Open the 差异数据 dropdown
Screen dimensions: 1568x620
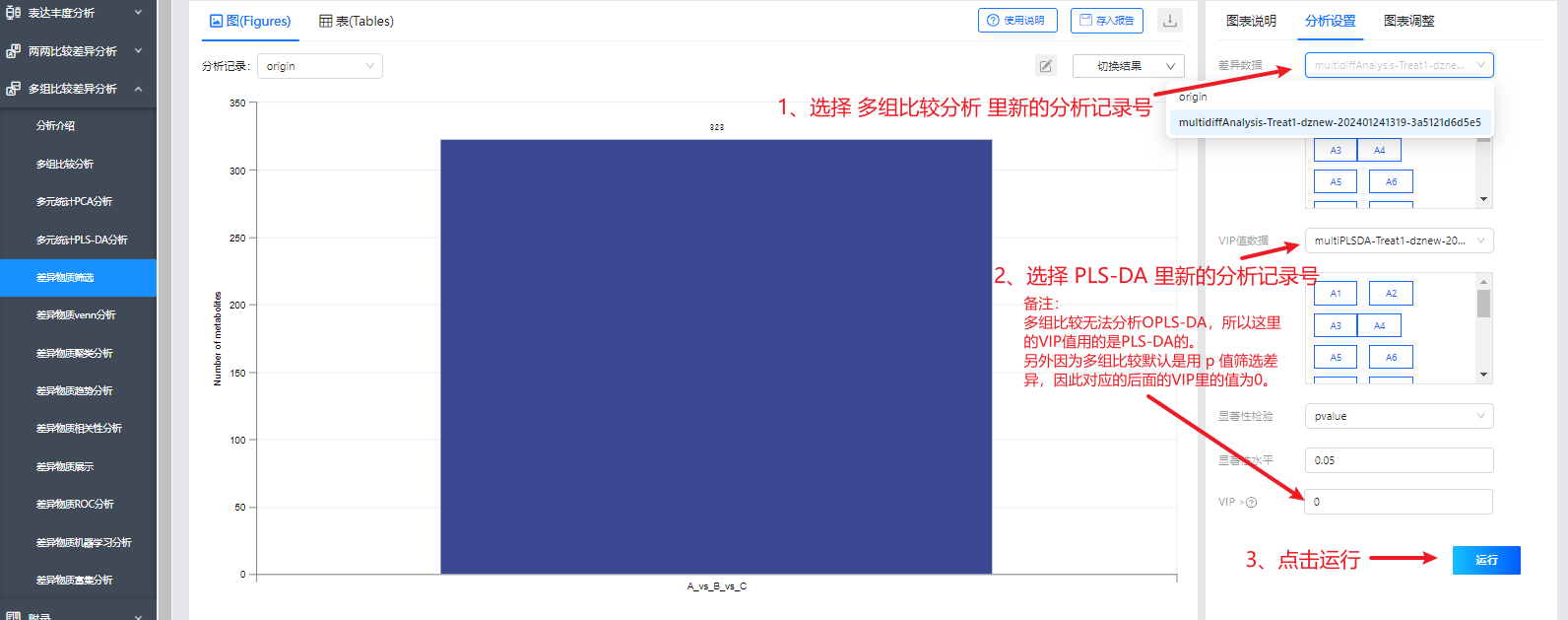pos(1399,65)
